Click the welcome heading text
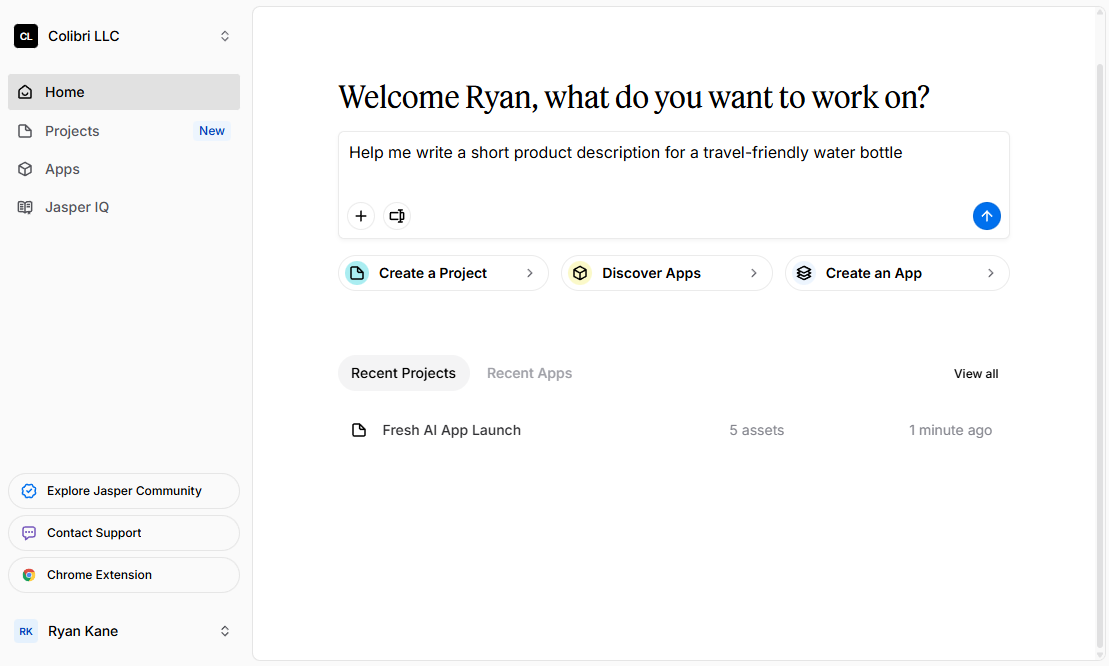The height and width of the screenshot is (666, 1109). [634, 98]
